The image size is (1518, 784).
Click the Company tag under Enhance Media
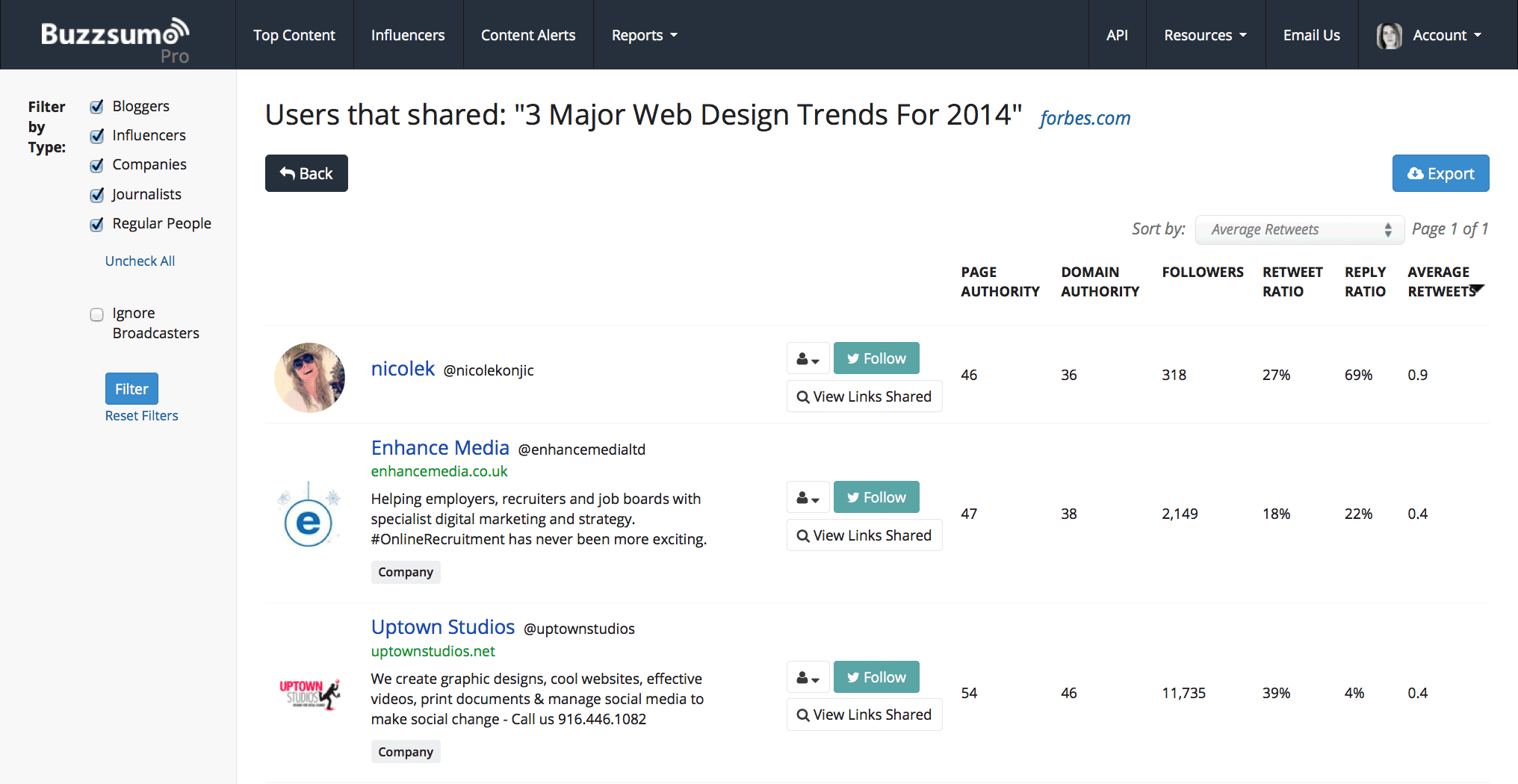click(406, 572)
